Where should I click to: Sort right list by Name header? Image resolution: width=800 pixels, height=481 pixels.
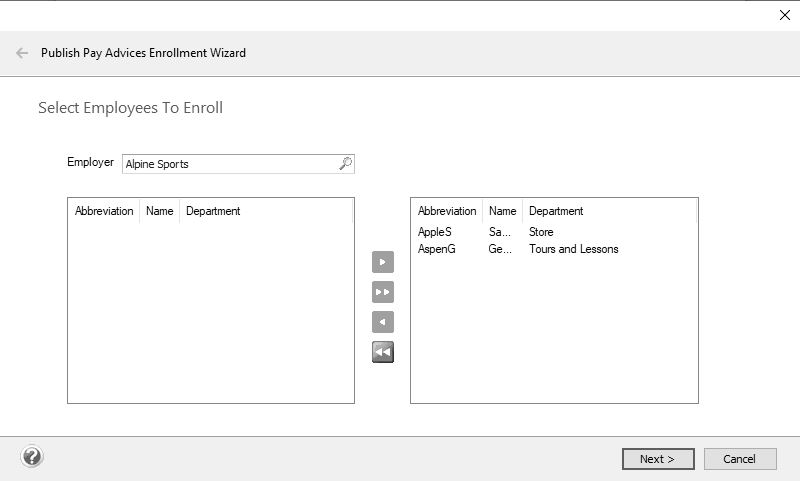(x=503, y=211)
